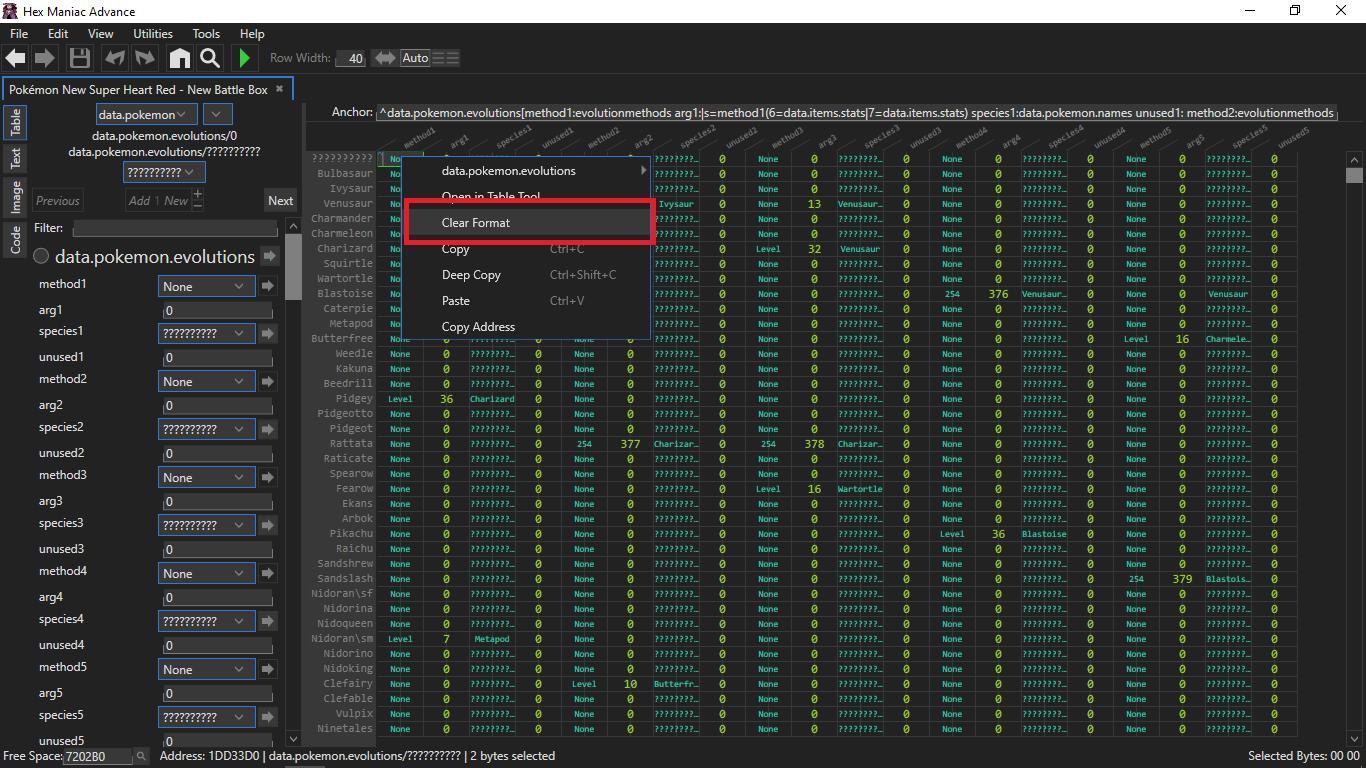Open find with the magnifying glass icon
Image resolution: width=1366 pixels, height=768 pixels.
tap(210, 58)
